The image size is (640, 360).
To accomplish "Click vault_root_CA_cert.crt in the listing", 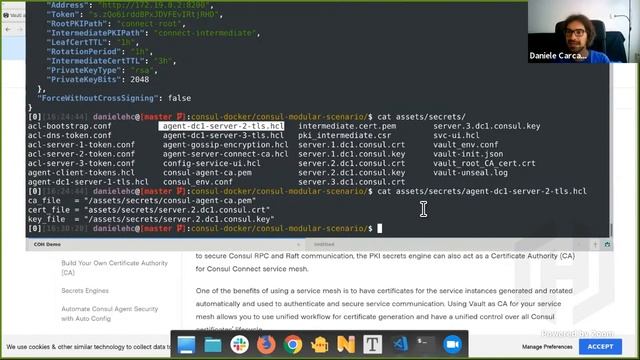I will pyautogui.click(x=484, y=164).
